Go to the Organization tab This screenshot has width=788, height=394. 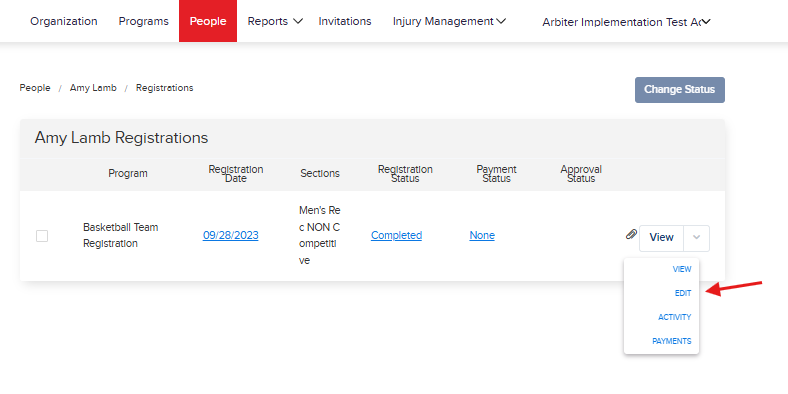[x=64, y=21]
